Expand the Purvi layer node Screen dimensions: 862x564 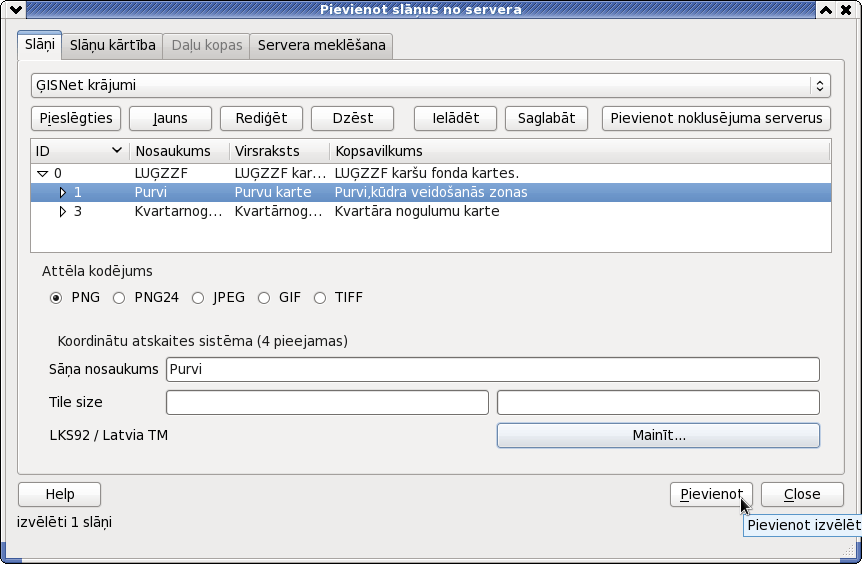click(63, 192)
